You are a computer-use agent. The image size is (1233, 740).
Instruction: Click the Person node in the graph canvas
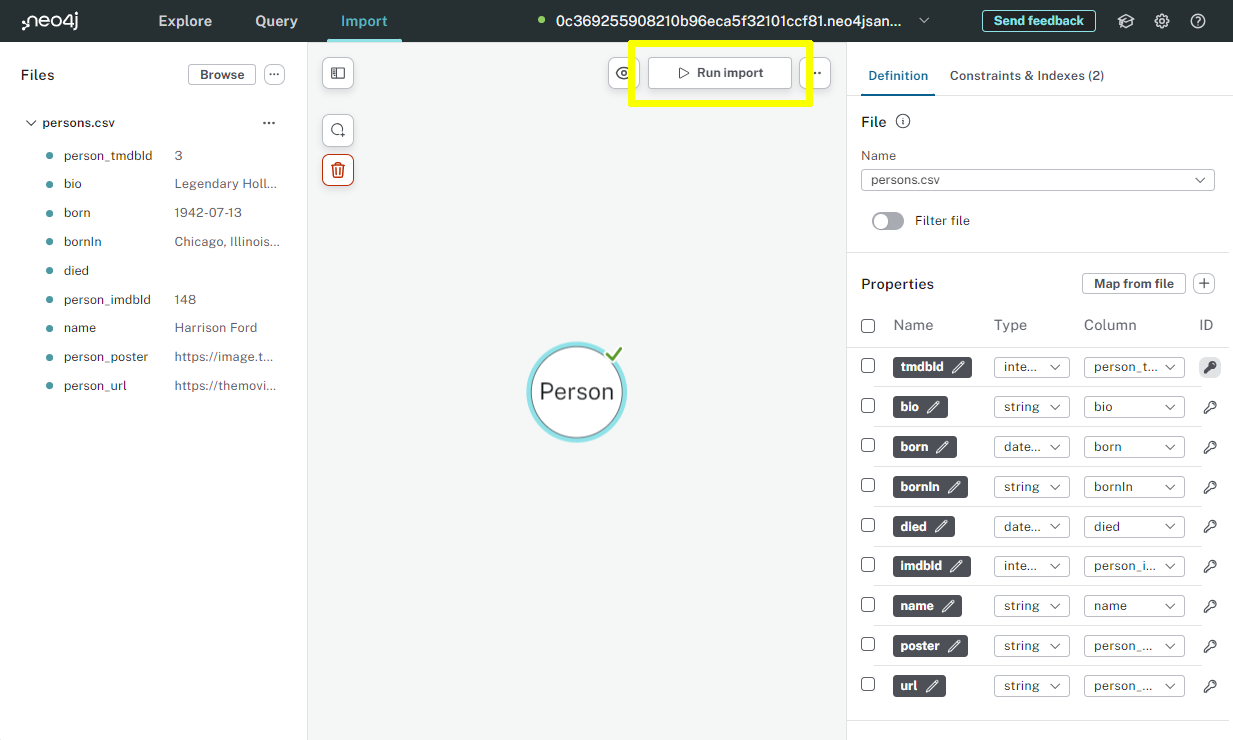tap(576, 391)
